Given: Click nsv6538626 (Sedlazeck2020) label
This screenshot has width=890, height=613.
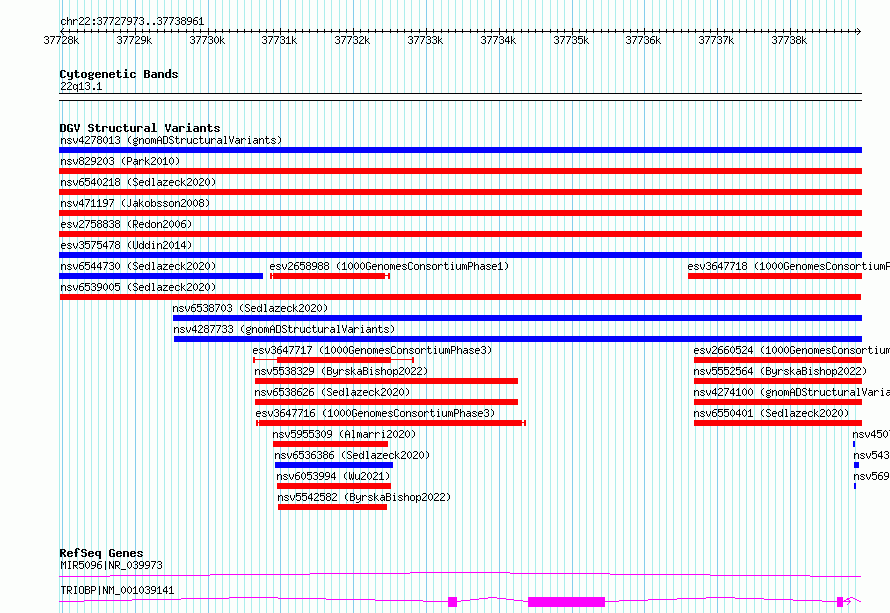Looking at the screenshot, I should coord(333,392).
